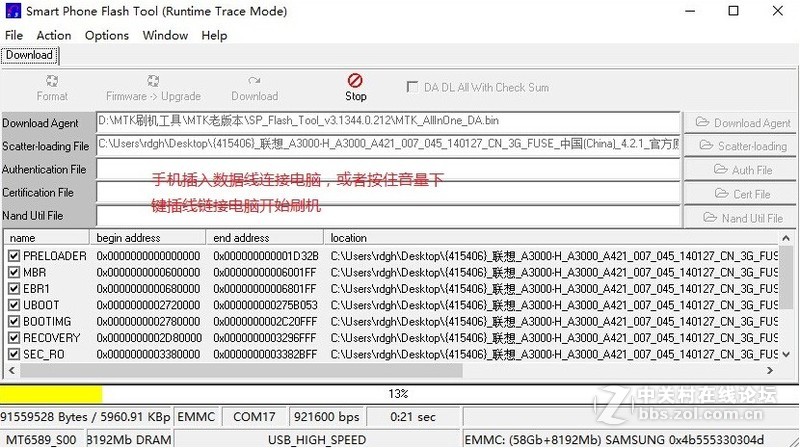This screenshot has width=800, height=448.
Task: Click the 8192Mb DRAM status entry
Action: tap(129, 439)
